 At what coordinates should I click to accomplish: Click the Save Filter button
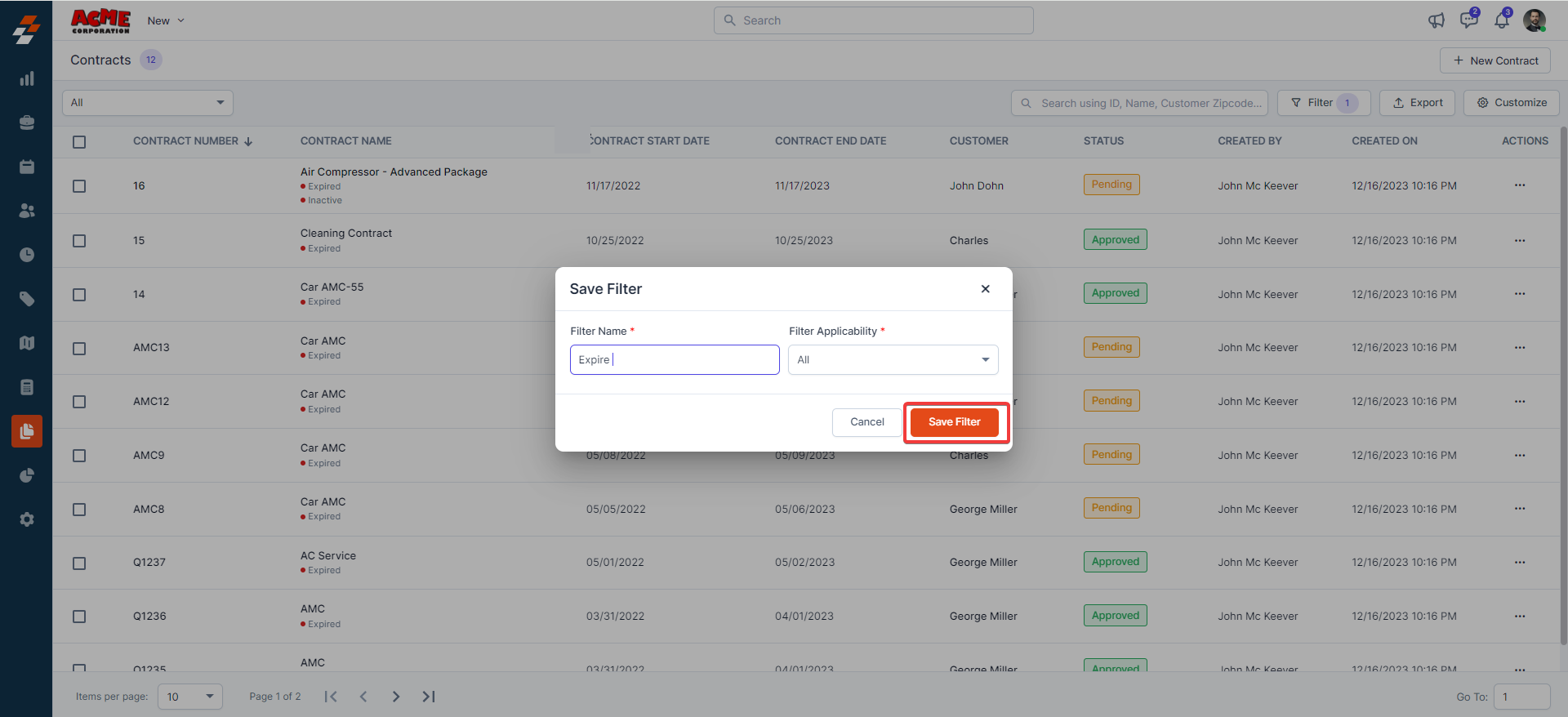(954, 422)
